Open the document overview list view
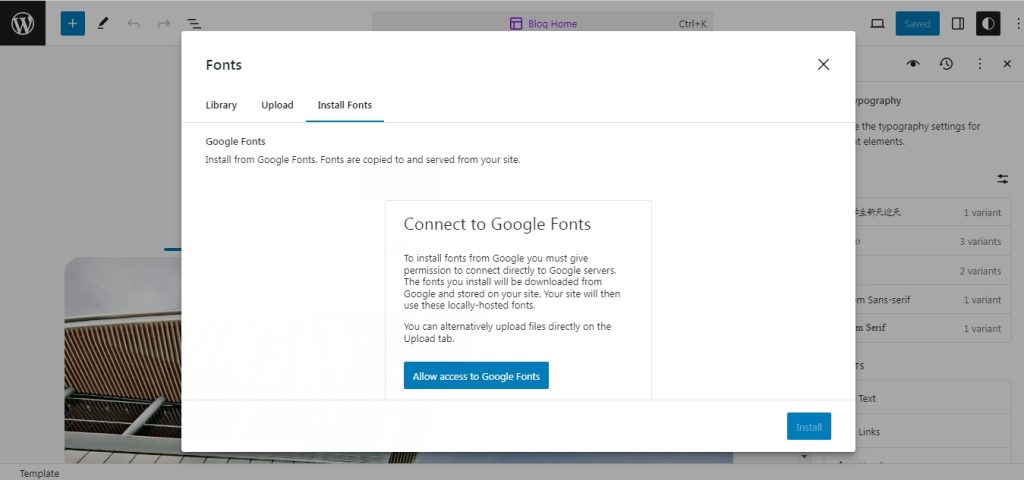Screen dimensions: 1024x480 (x=194, y=24)
